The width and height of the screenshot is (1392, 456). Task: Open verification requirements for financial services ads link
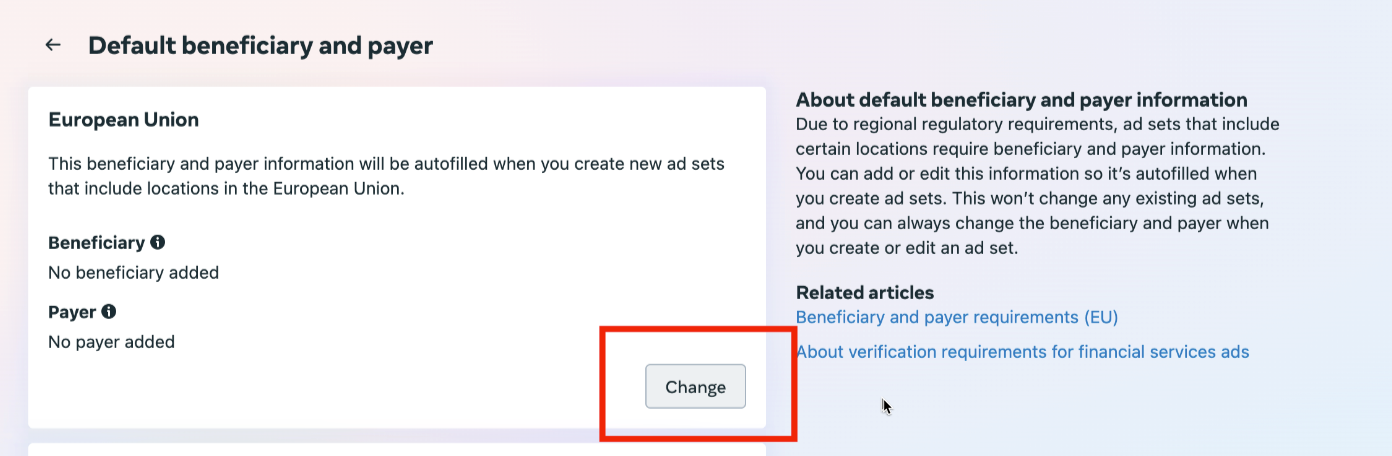tap(1022, 352)
